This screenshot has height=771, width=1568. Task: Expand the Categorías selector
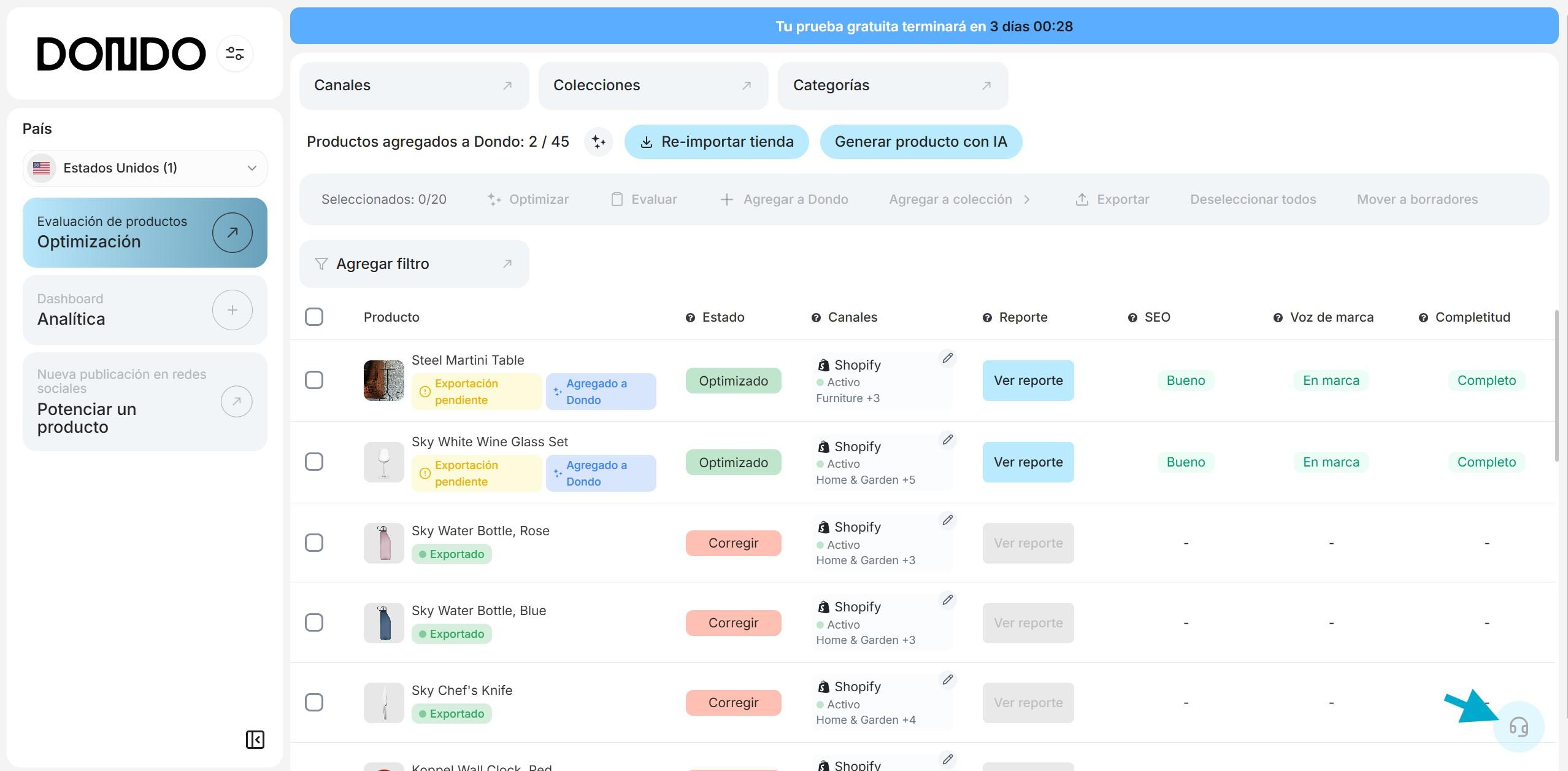(892, 85)
